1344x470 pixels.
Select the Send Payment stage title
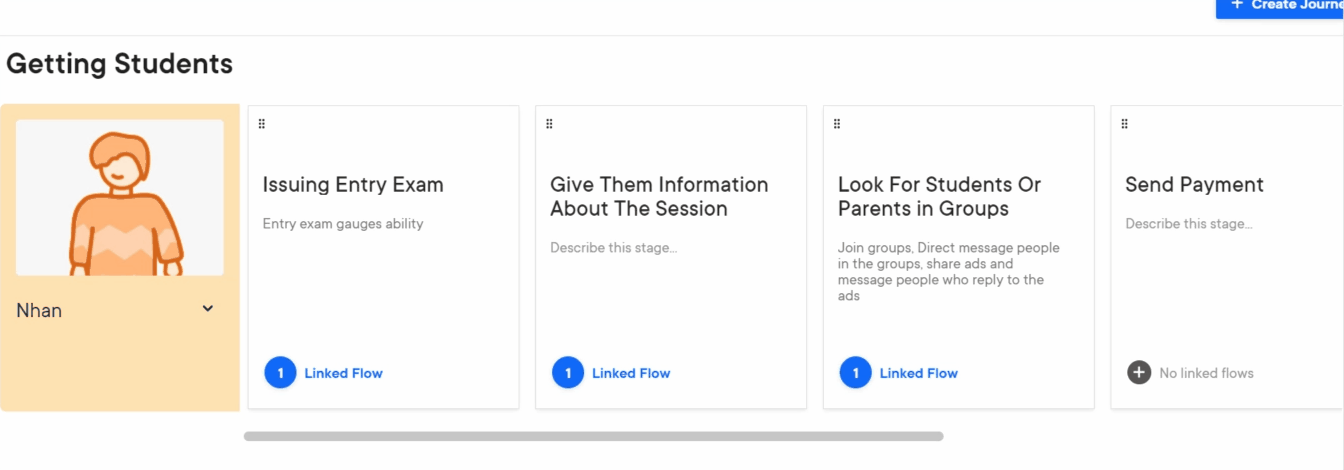[x=1194, y=185]
